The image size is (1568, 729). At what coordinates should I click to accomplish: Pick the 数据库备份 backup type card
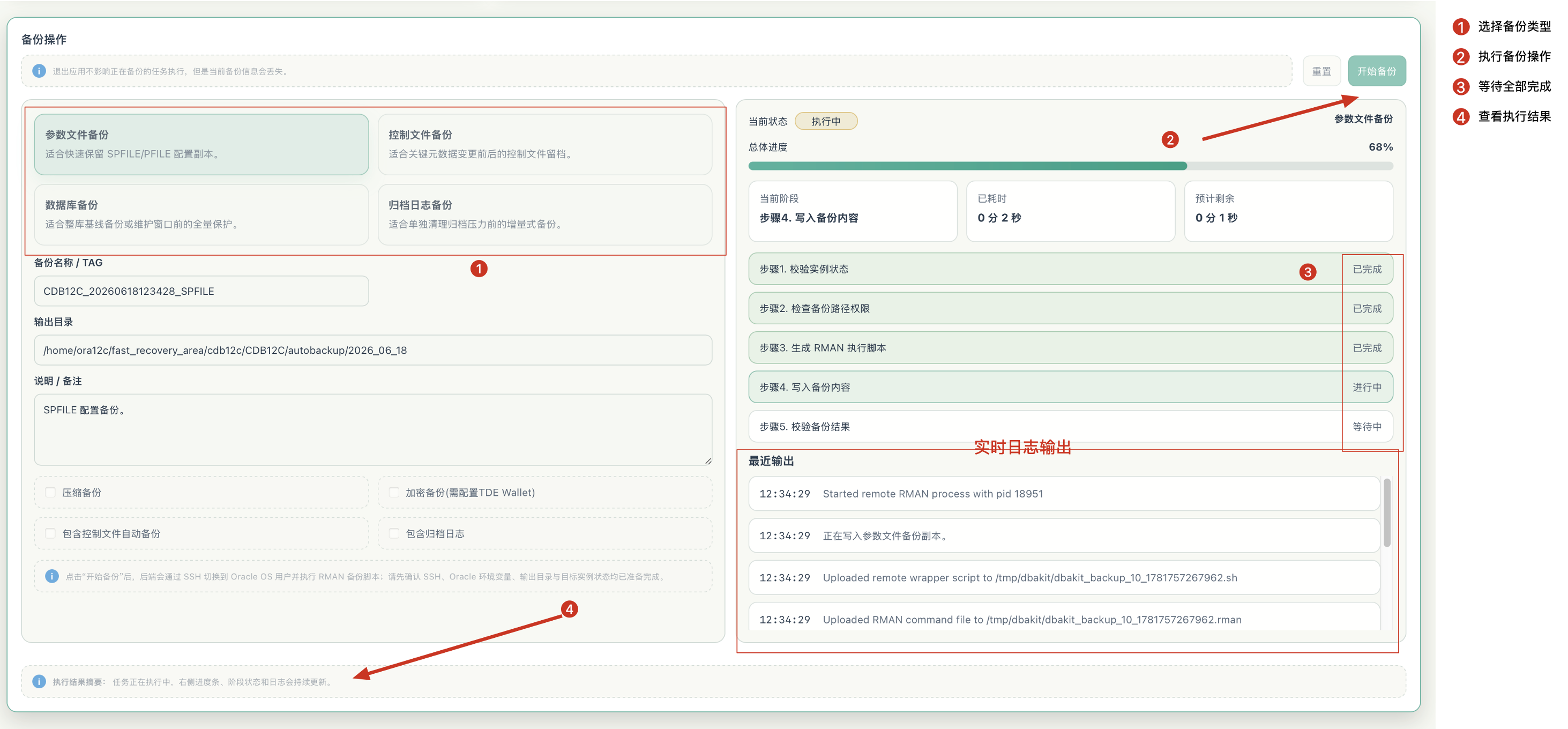pos(201,214)
